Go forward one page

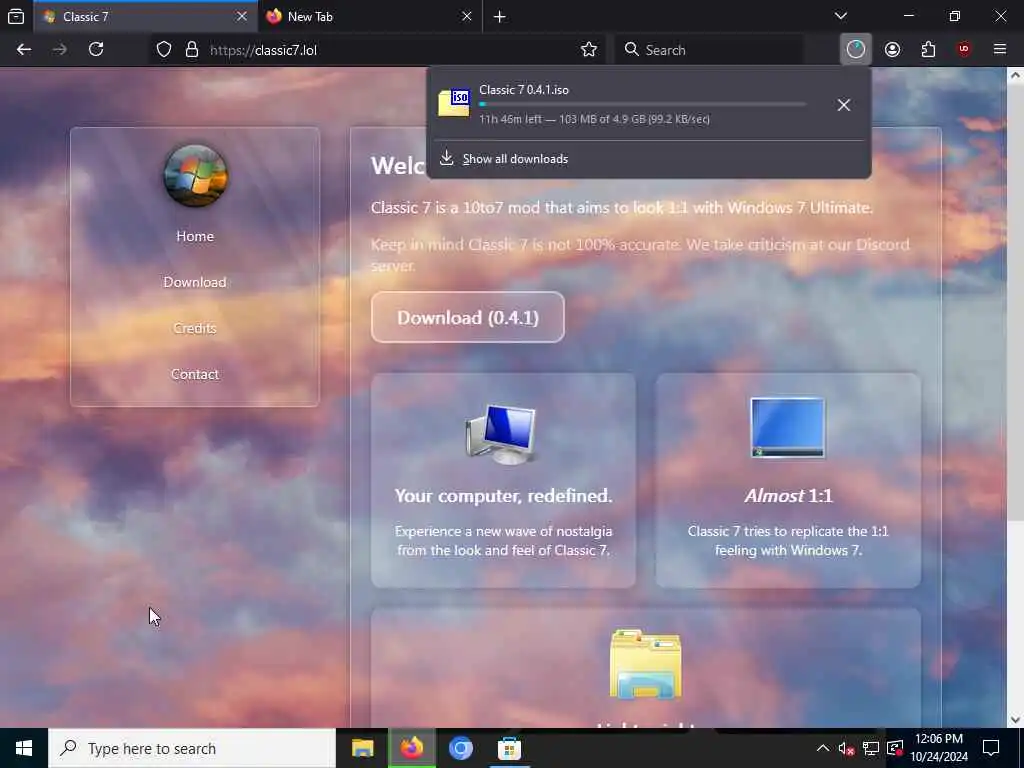pyautogui.click(x=59, y=50)
